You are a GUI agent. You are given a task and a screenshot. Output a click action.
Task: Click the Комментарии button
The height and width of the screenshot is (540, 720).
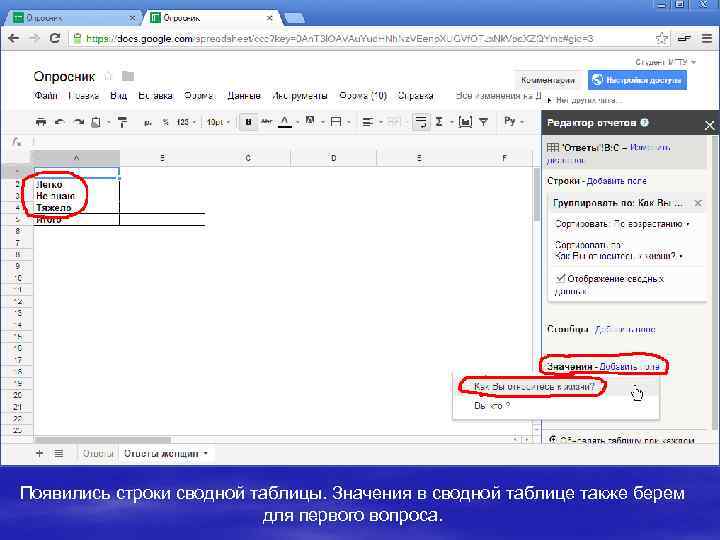click(548, 80)
